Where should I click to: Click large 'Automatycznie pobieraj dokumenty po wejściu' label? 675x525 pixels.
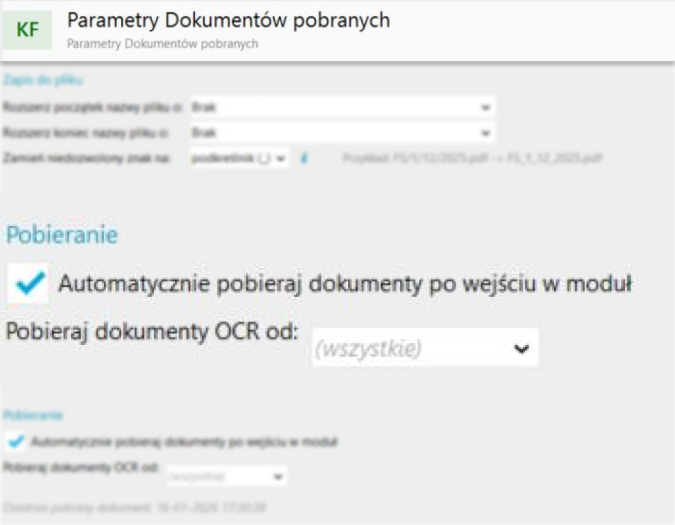[x=345, y=285]
